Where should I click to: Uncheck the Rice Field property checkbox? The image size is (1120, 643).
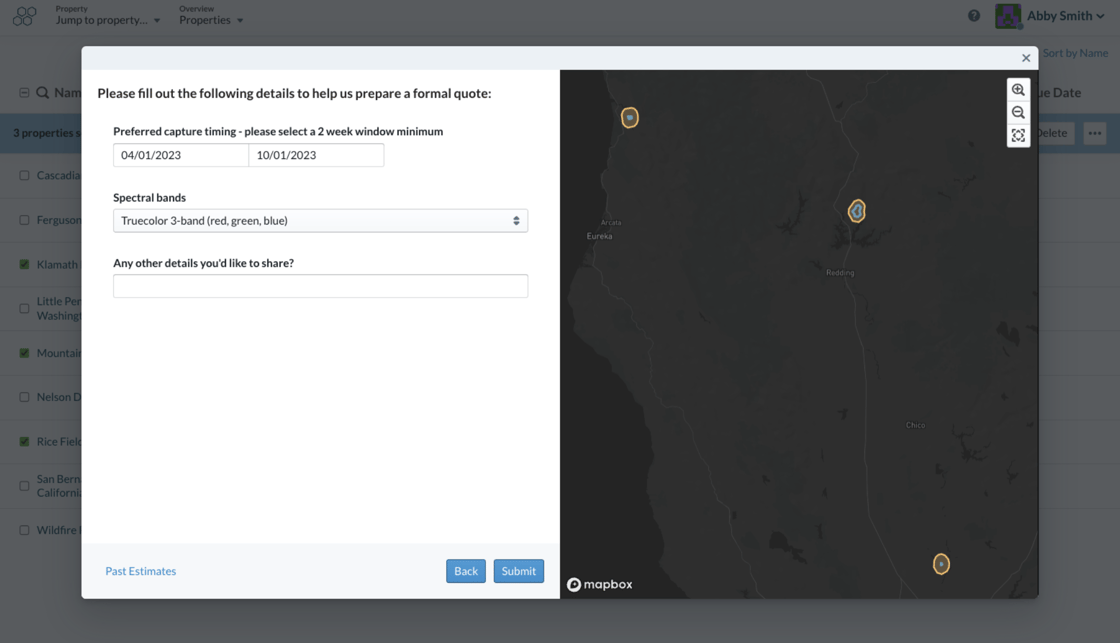coord(24,442)
